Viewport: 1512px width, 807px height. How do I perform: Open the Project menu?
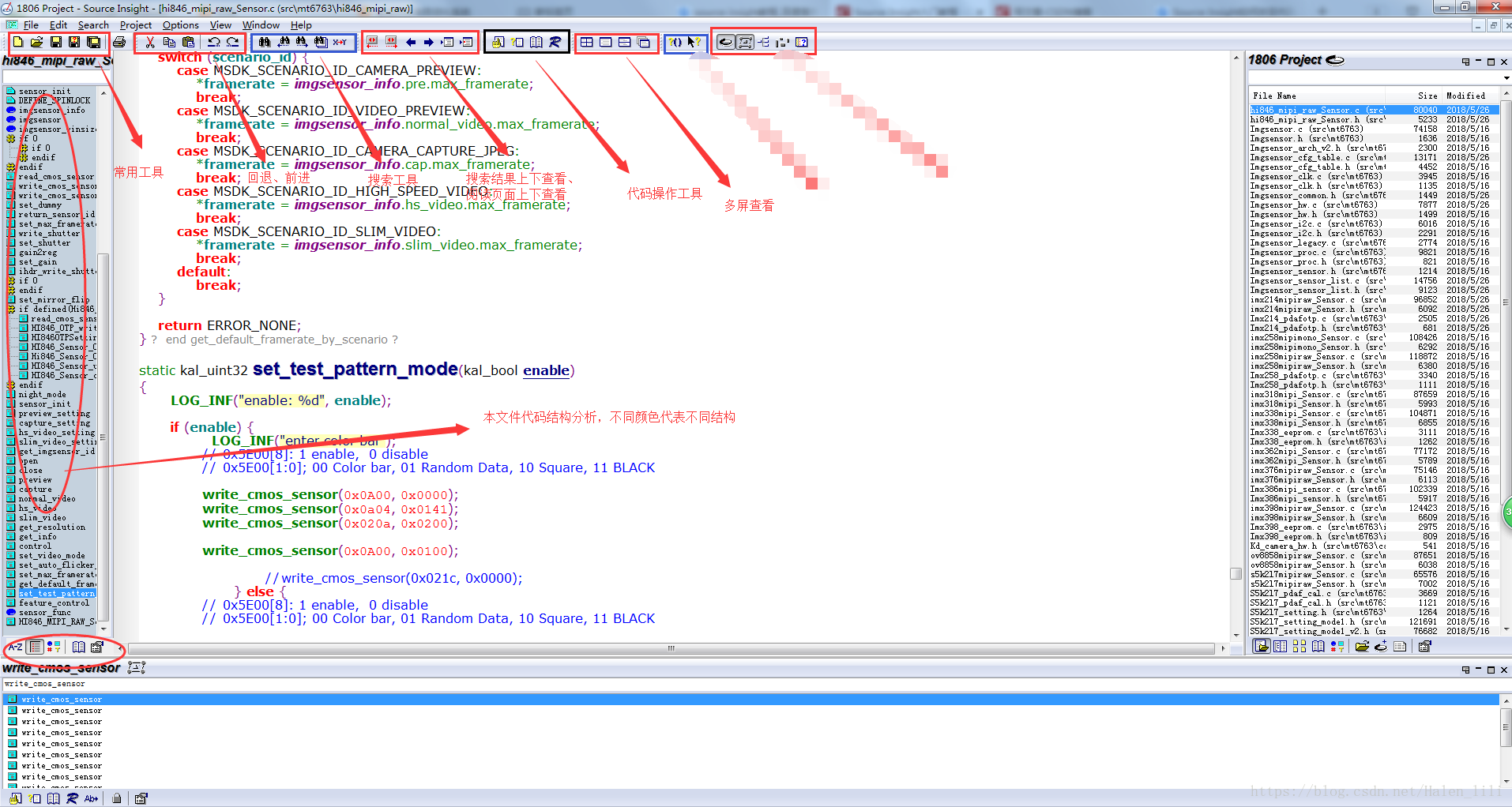pos(136,25)
